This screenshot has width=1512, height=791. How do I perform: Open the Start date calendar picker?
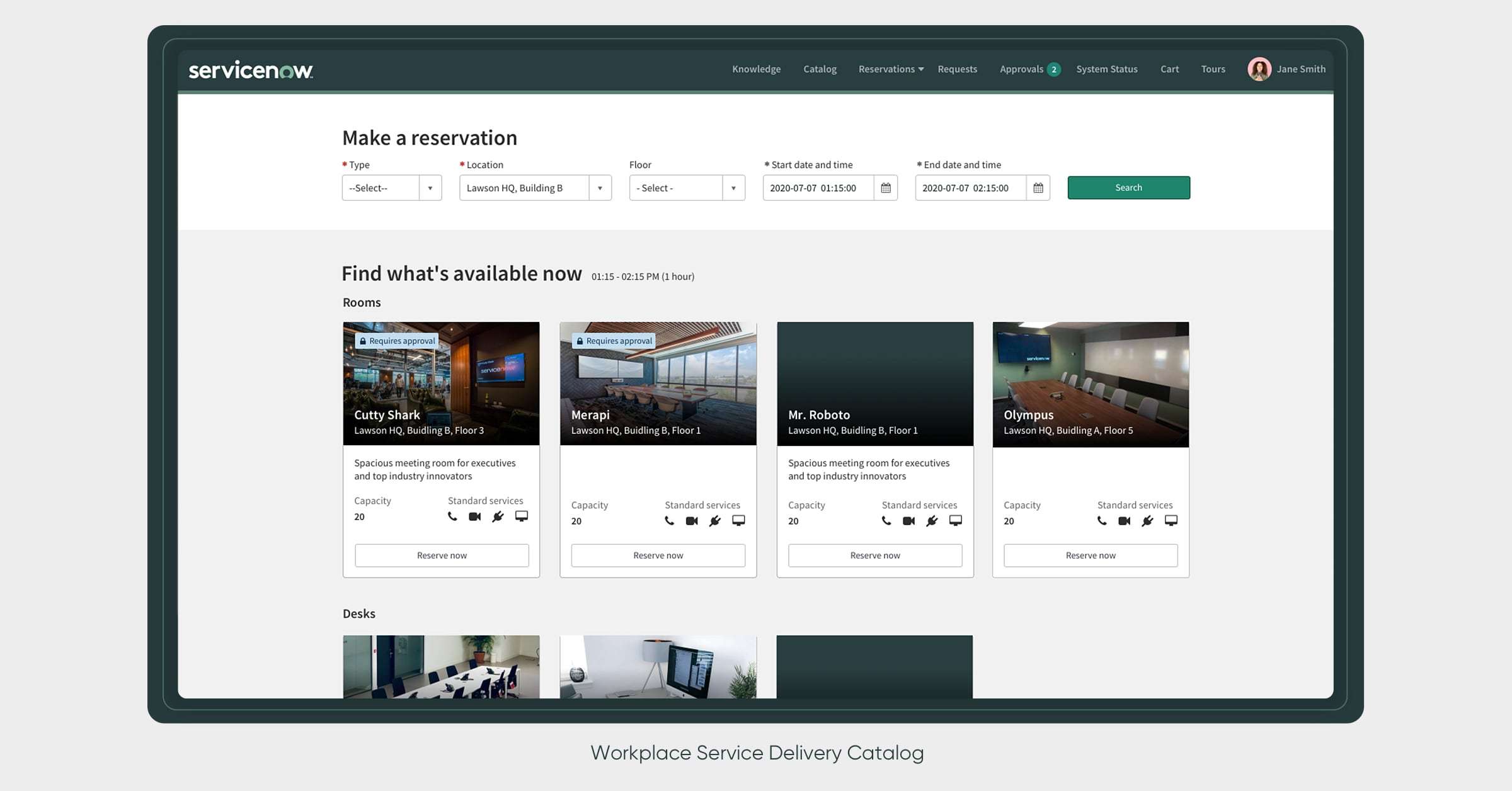click(885, 188)
